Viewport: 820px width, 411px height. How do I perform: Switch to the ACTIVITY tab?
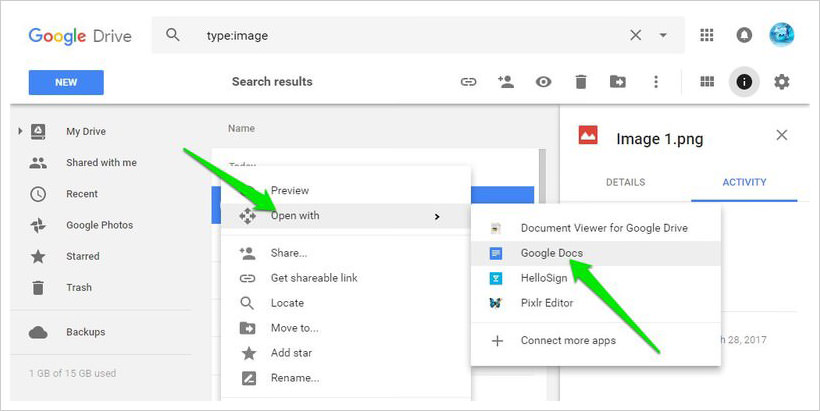[x=744, y=182]
